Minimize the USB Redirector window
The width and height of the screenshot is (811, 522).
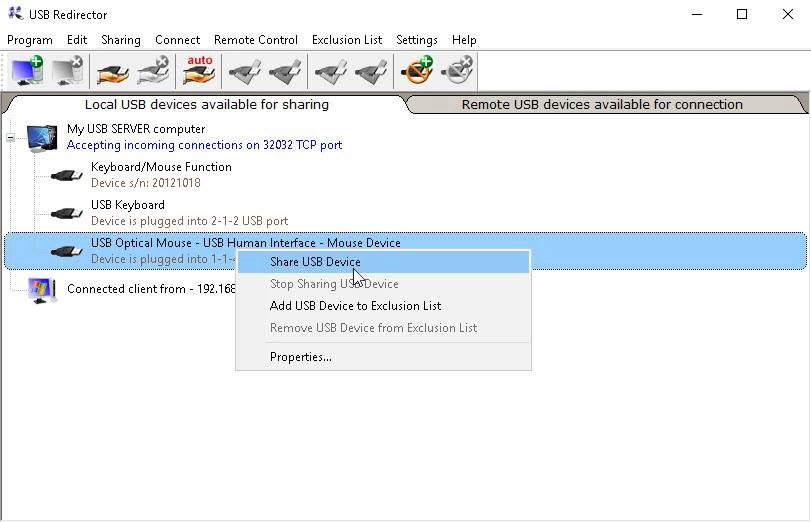click(x=697, y=14)
